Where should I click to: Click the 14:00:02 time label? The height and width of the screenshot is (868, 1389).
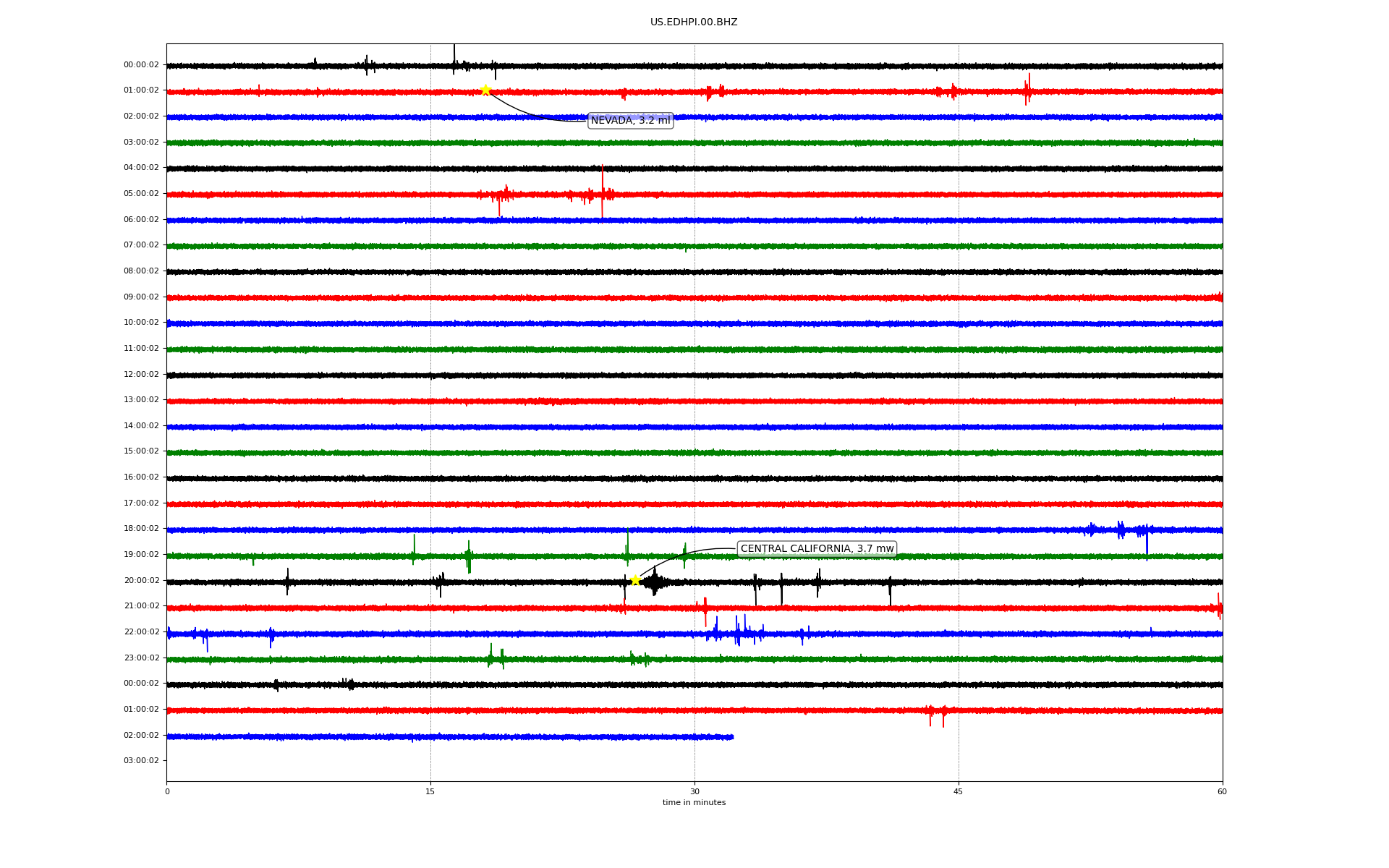coord(141,426)
